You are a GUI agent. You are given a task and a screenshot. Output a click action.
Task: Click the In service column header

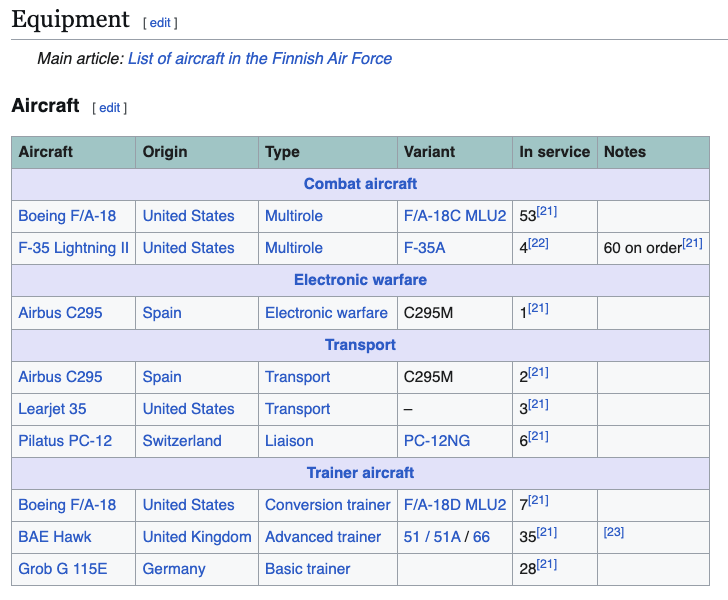[554, 152]
